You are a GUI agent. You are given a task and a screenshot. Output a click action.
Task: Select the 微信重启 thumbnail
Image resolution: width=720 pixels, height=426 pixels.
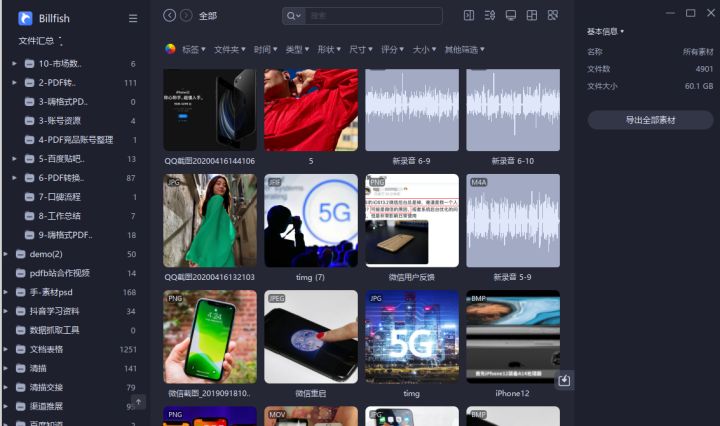tap(311, 336)
